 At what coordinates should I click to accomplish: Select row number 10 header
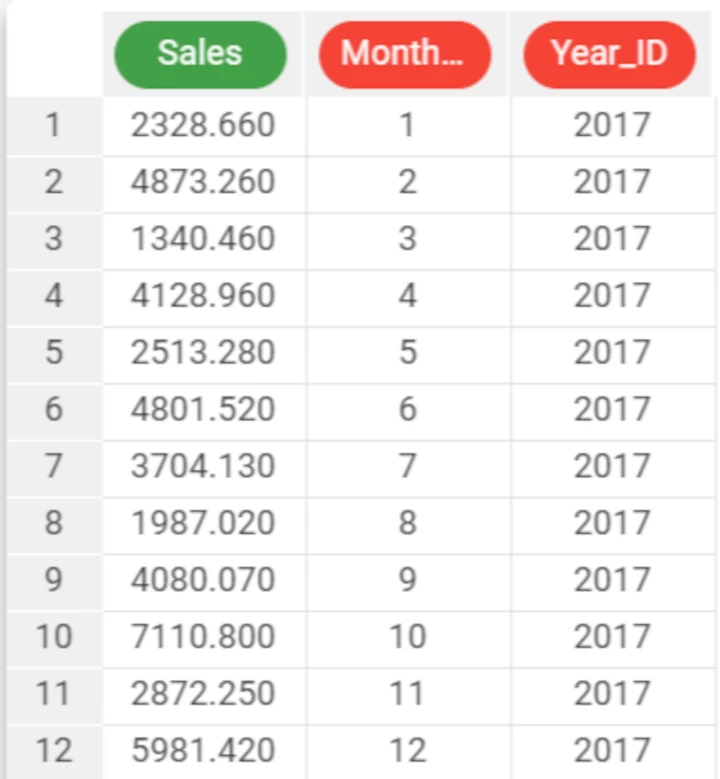pos(55,637)
